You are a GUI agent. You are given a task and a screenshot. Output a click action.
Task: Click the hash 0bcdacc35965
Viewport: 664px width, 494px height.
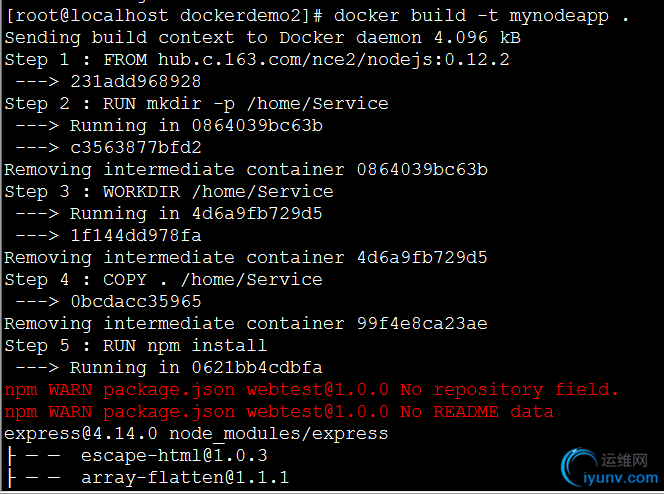[136, 302]
